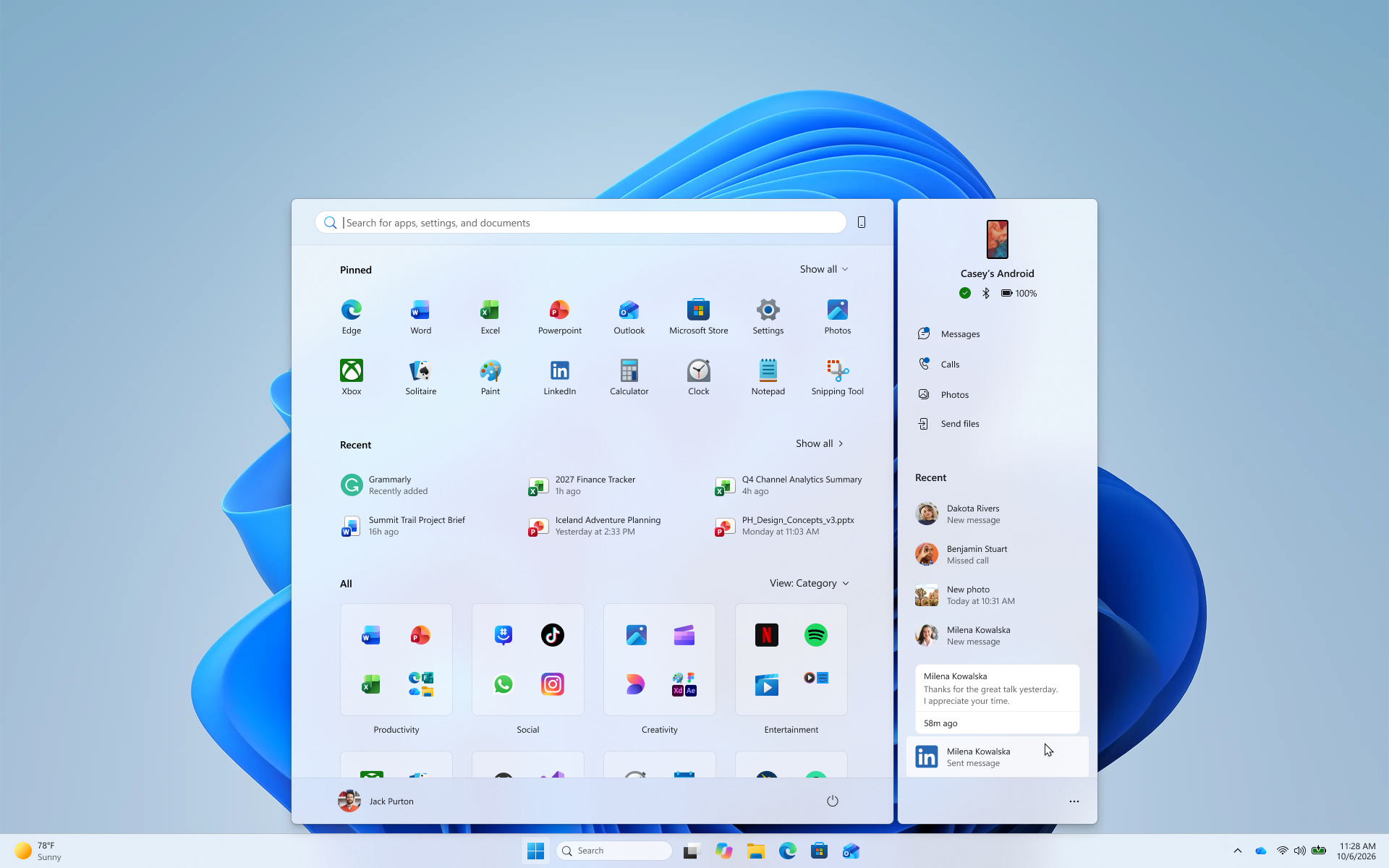The width and height of the screenshot is (1389, 868).
Task: Open the Edge pinned app
Action: click(x=352, y=317)
